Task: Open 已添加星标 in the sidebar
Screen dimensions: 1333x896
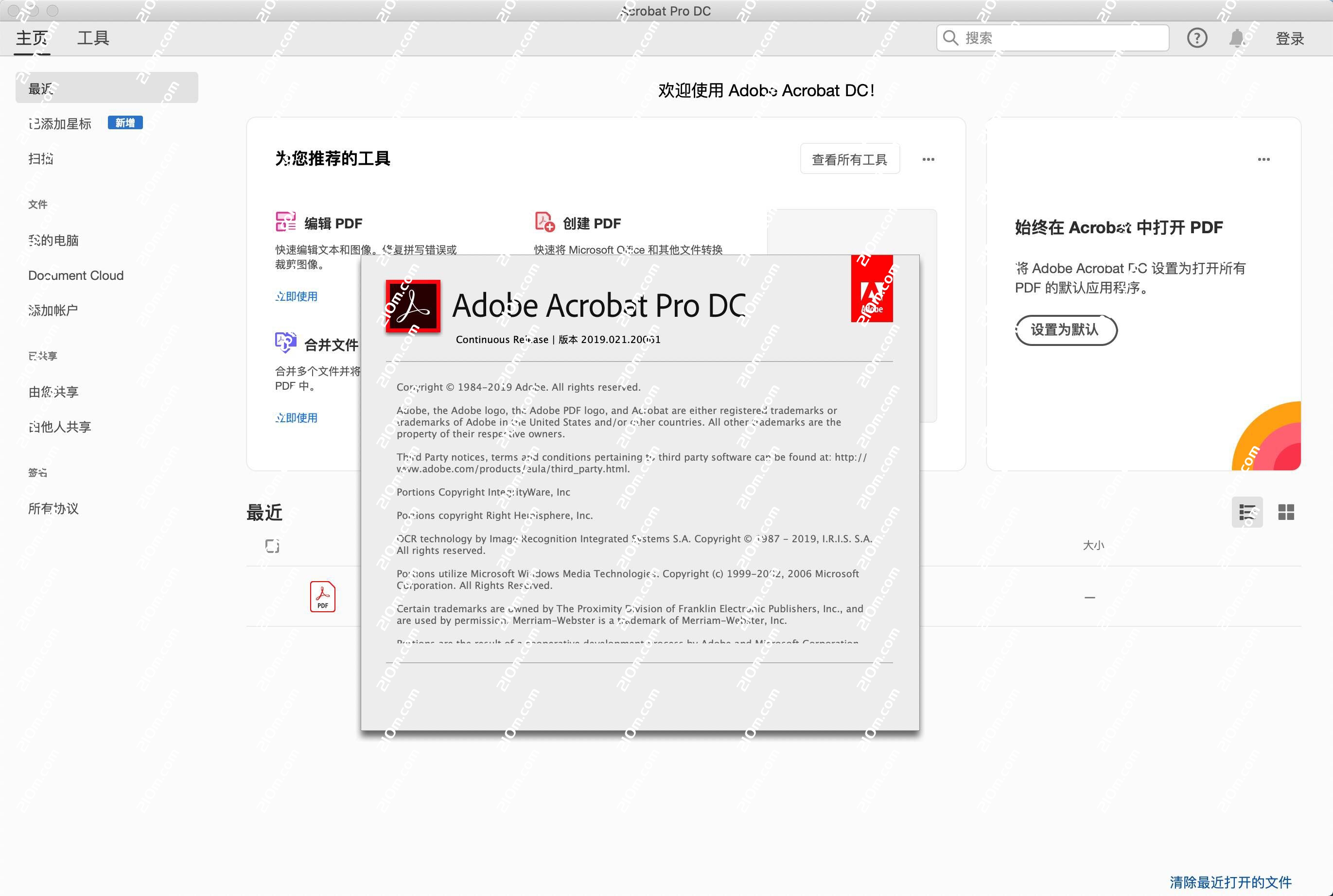Action: tap(60, 123)
